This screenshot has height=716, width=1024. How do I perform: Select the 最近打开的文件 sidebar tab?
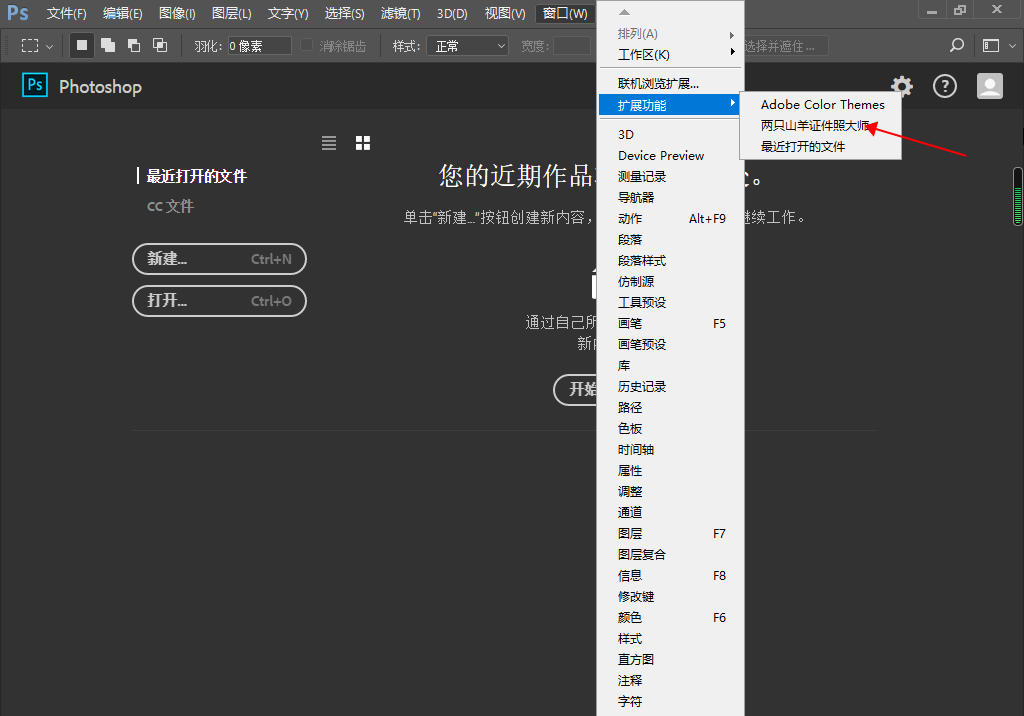click(x=196, y=176)
